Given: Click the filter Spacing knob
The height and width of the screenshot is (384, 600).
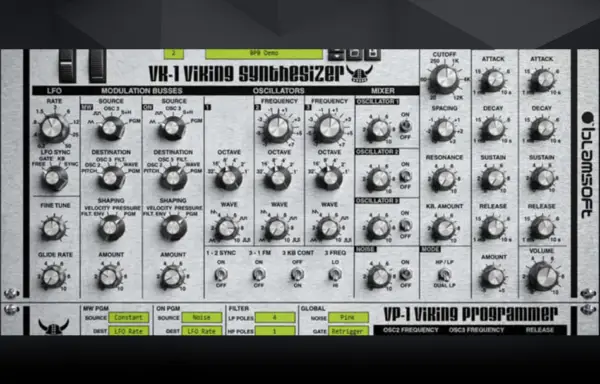Looking at the screenshot, I should click(x=445, y=129).
